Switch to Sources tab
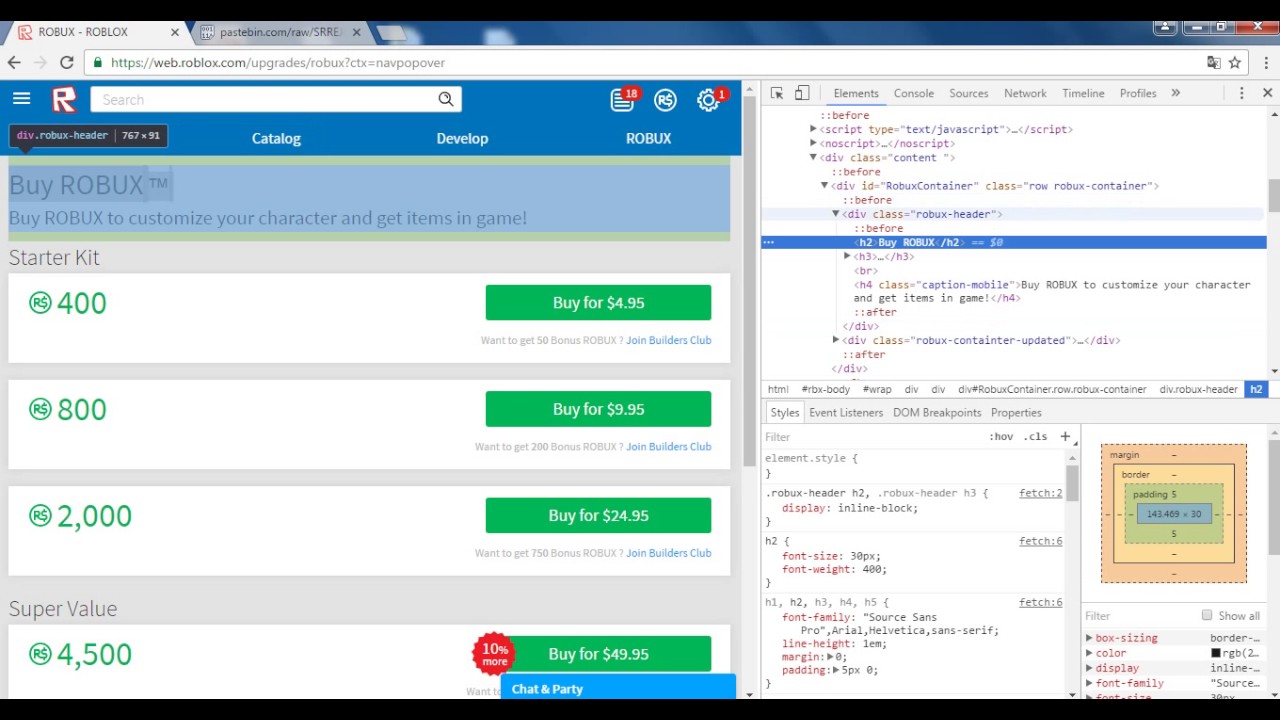Image resolution: width=1280 pixels, height=720 pixels. tap(968, 93)
